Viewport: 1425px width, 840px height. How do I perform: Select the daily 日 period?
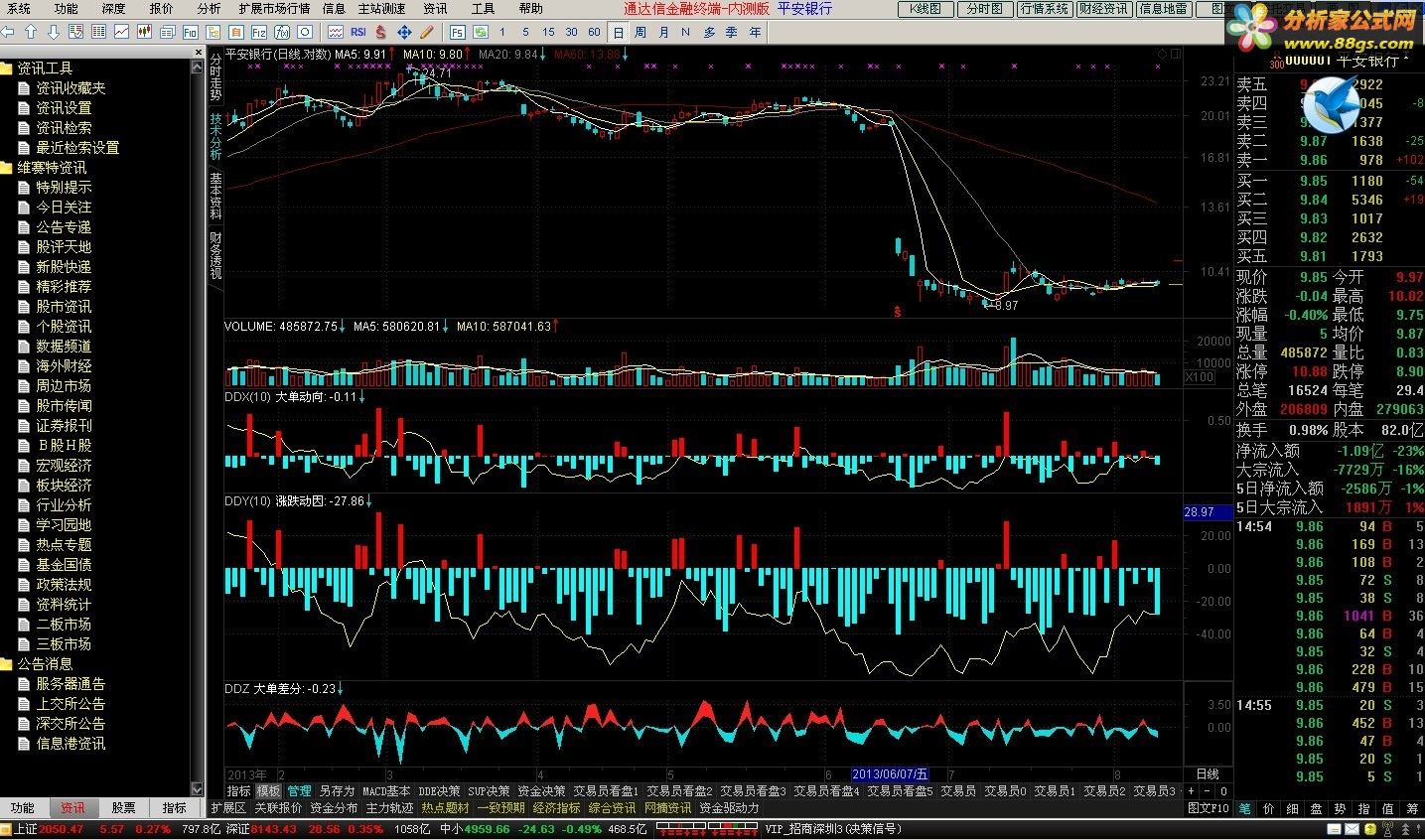tap(618, 32)
